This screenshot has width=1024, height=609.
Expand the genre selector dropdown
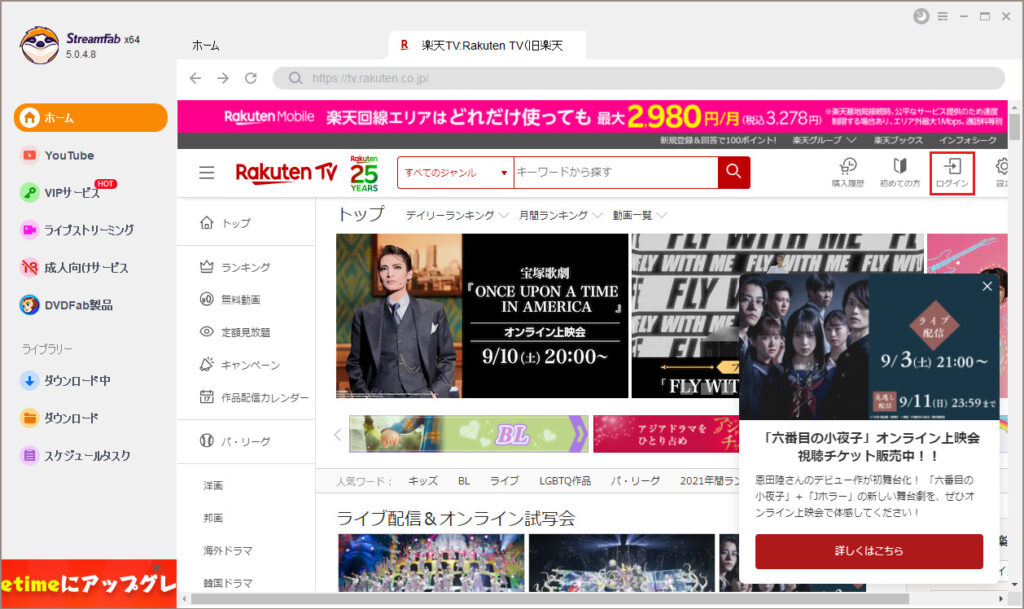456,172
